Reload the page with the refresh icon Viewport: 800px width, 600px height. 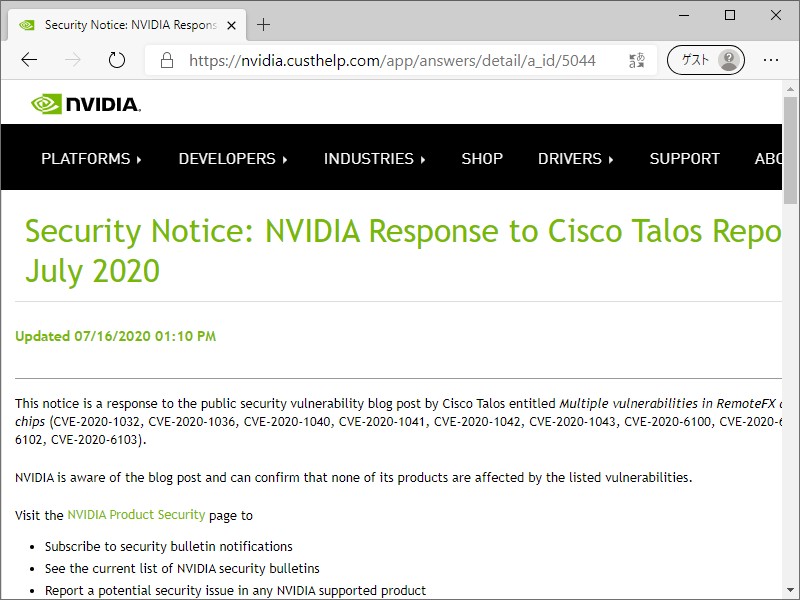[117, 60]
